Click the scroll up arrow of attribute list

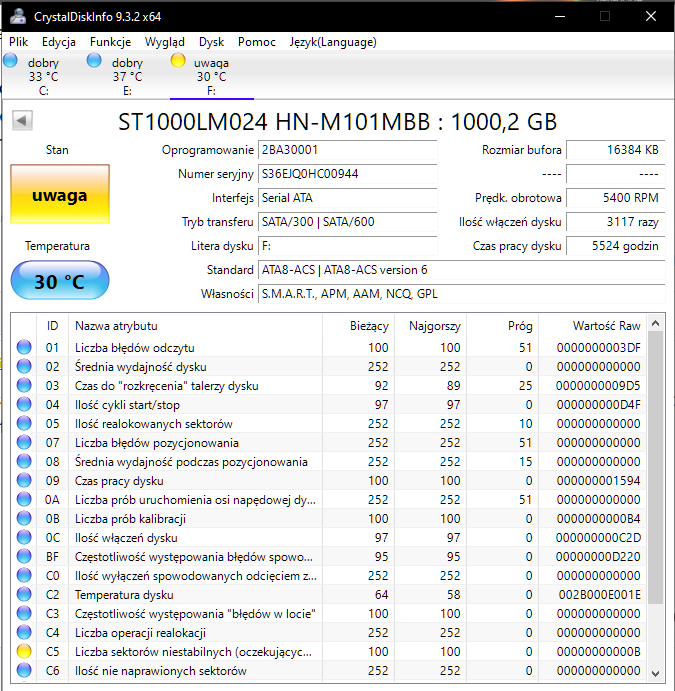(656, 323)
